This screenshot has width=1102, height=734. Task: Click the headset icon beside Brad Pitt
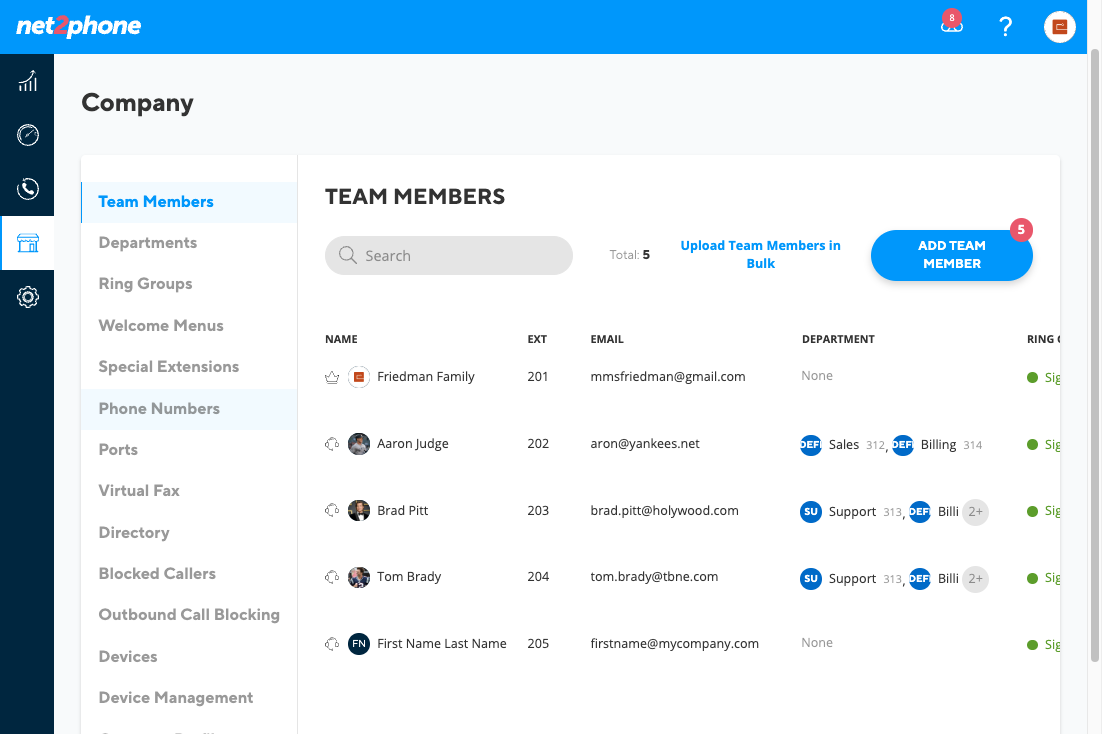(x=332, y=510)
